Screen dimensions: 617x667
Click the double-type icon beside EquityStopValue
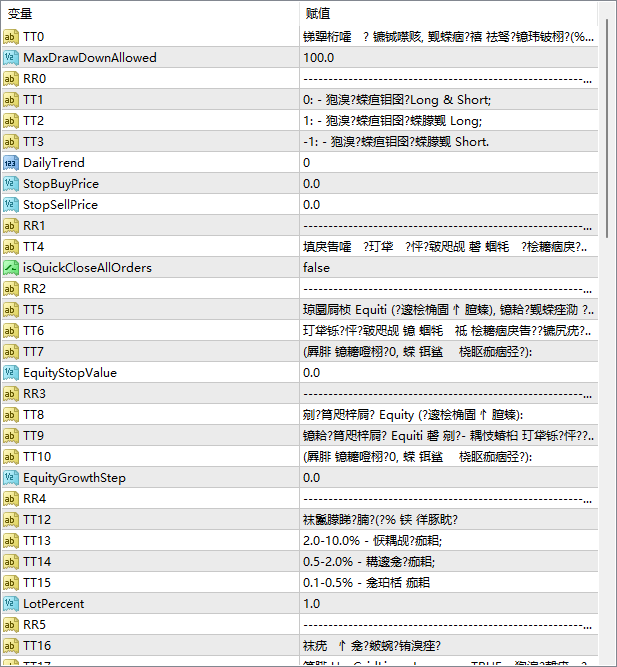click(x=11, y=373)
